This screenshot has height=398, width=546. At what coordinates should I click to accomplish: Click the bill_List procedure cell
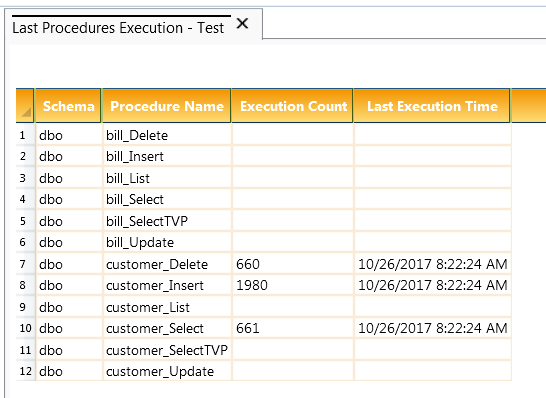click(x=167, y=178)
